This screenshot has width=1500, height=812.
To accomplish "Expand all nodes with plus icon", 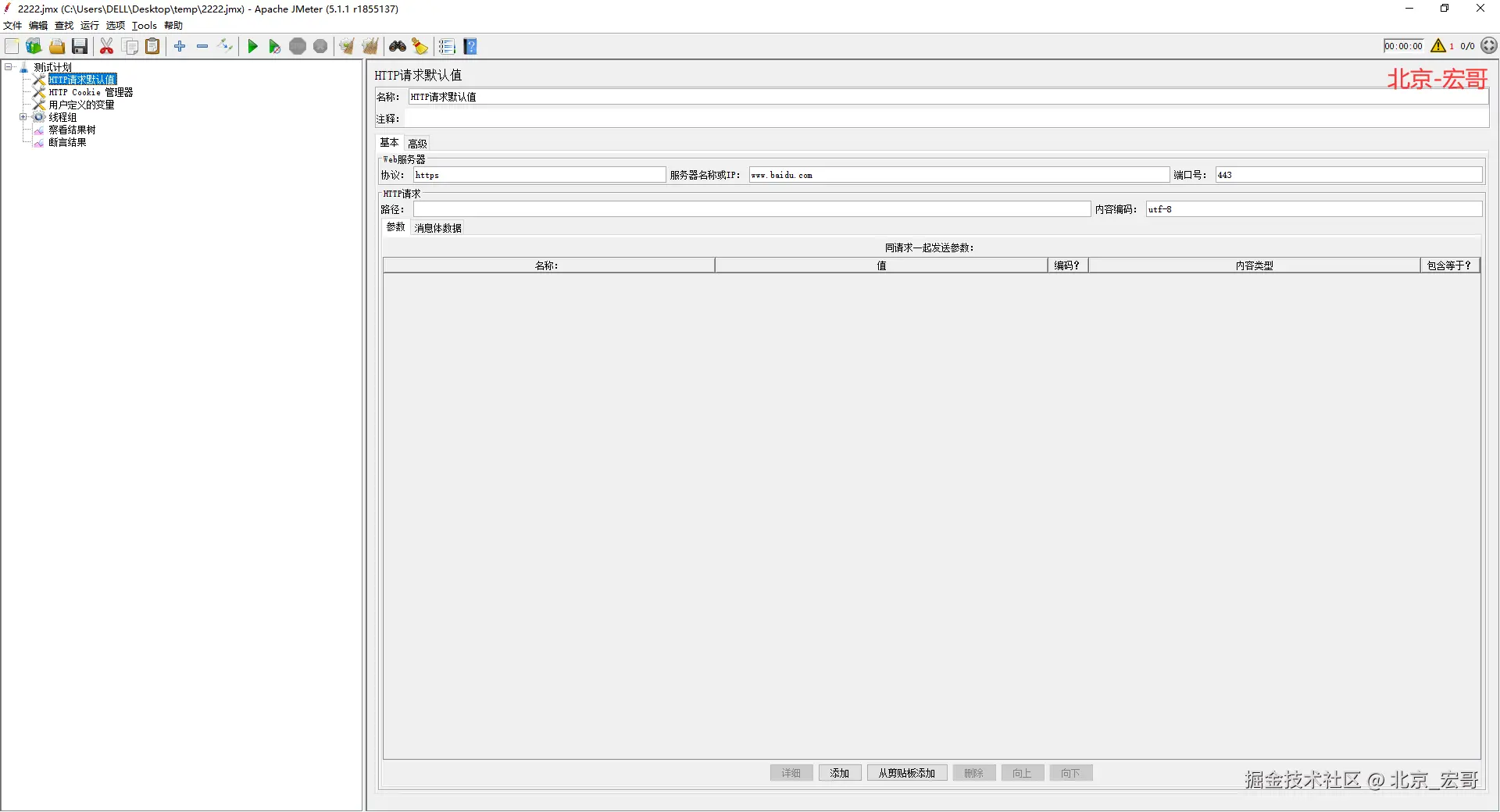I will coord(180,47).
